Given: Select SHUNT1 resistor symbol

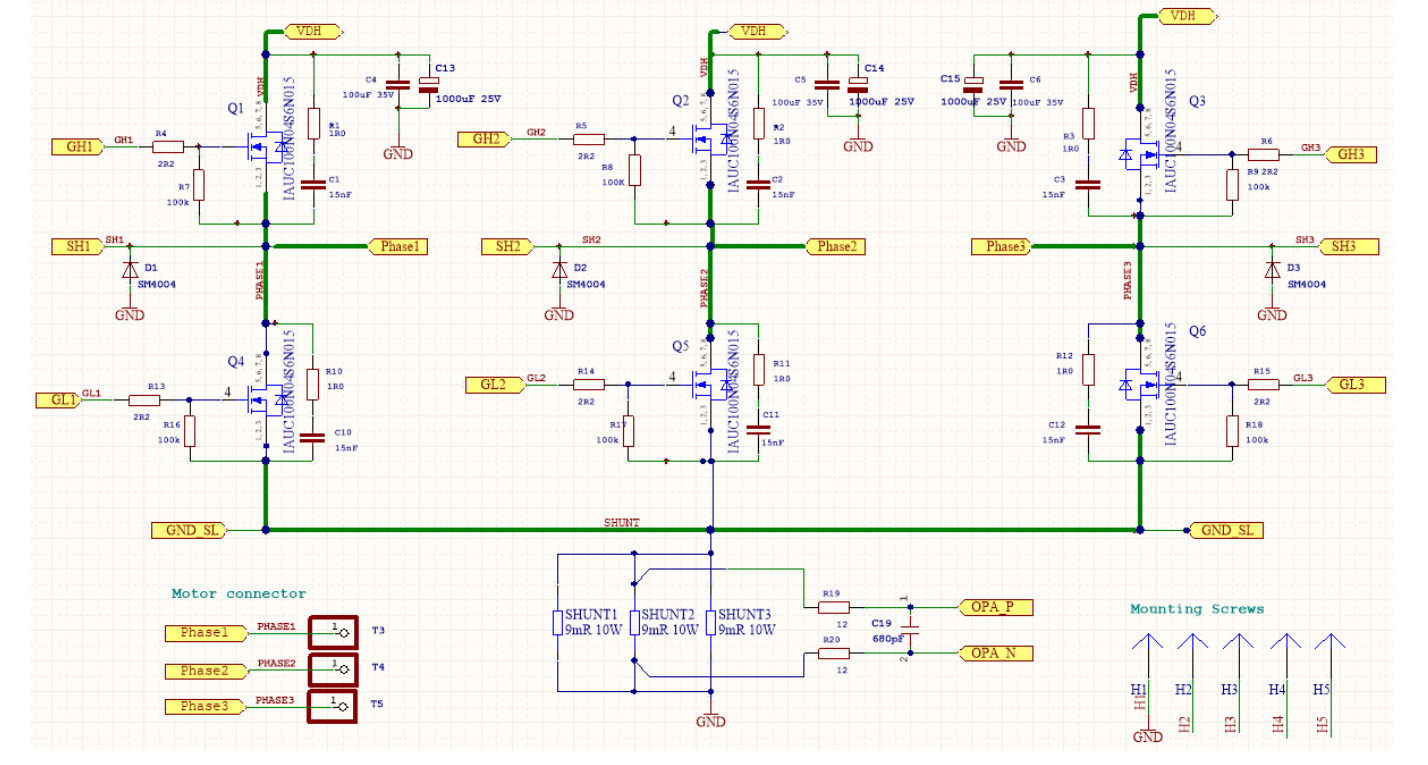Looking at the screenshot, I should (x=557, y=622).
